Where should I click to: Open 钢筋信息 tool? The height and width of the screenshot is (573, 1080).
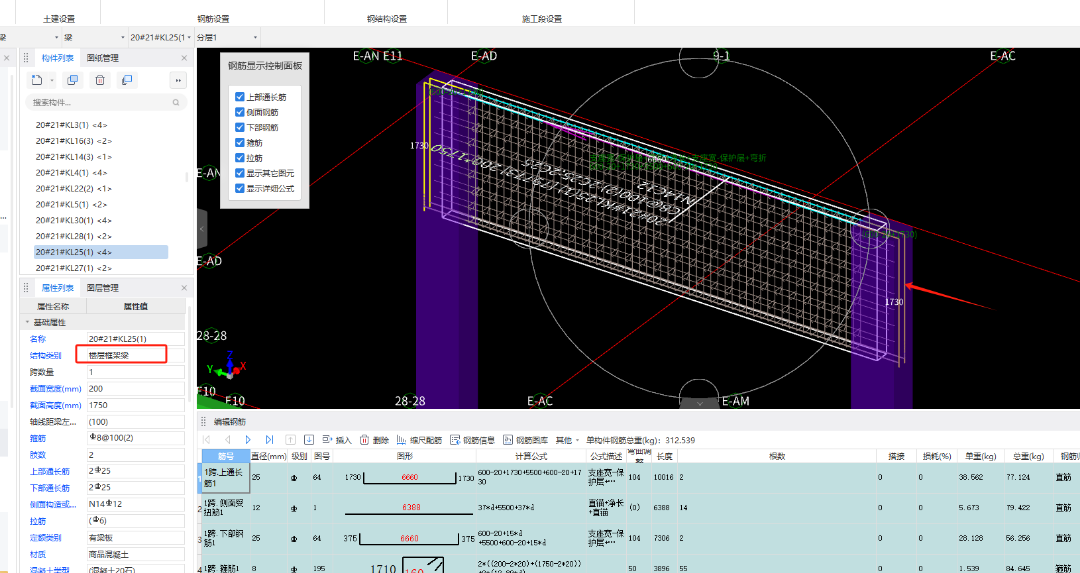pos(472,439)
